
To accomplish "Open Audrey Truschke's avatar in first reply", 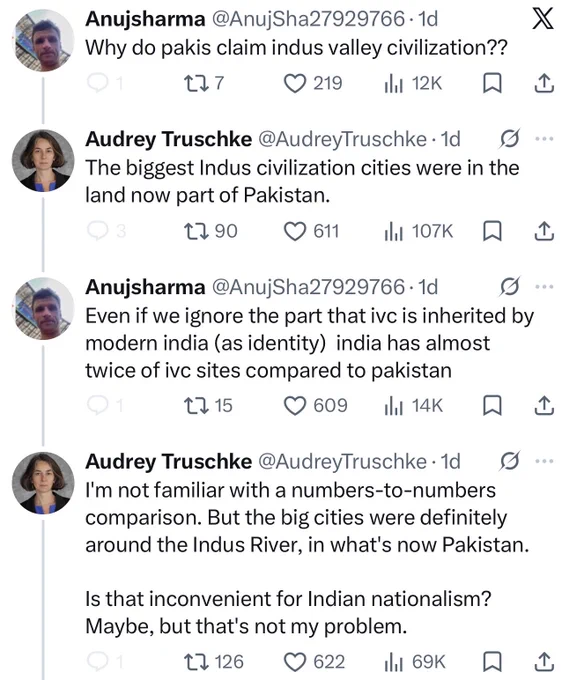I will [43, 160].
